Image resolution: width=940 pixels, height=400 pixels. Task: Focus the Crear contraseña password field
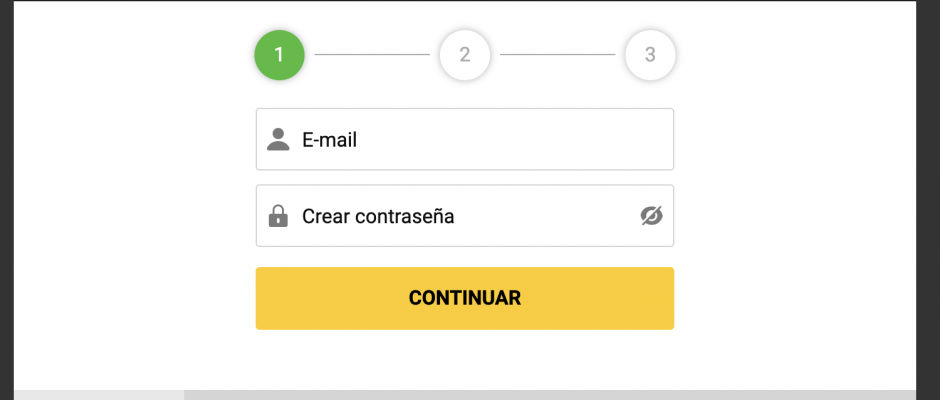[x=465, y=215]
